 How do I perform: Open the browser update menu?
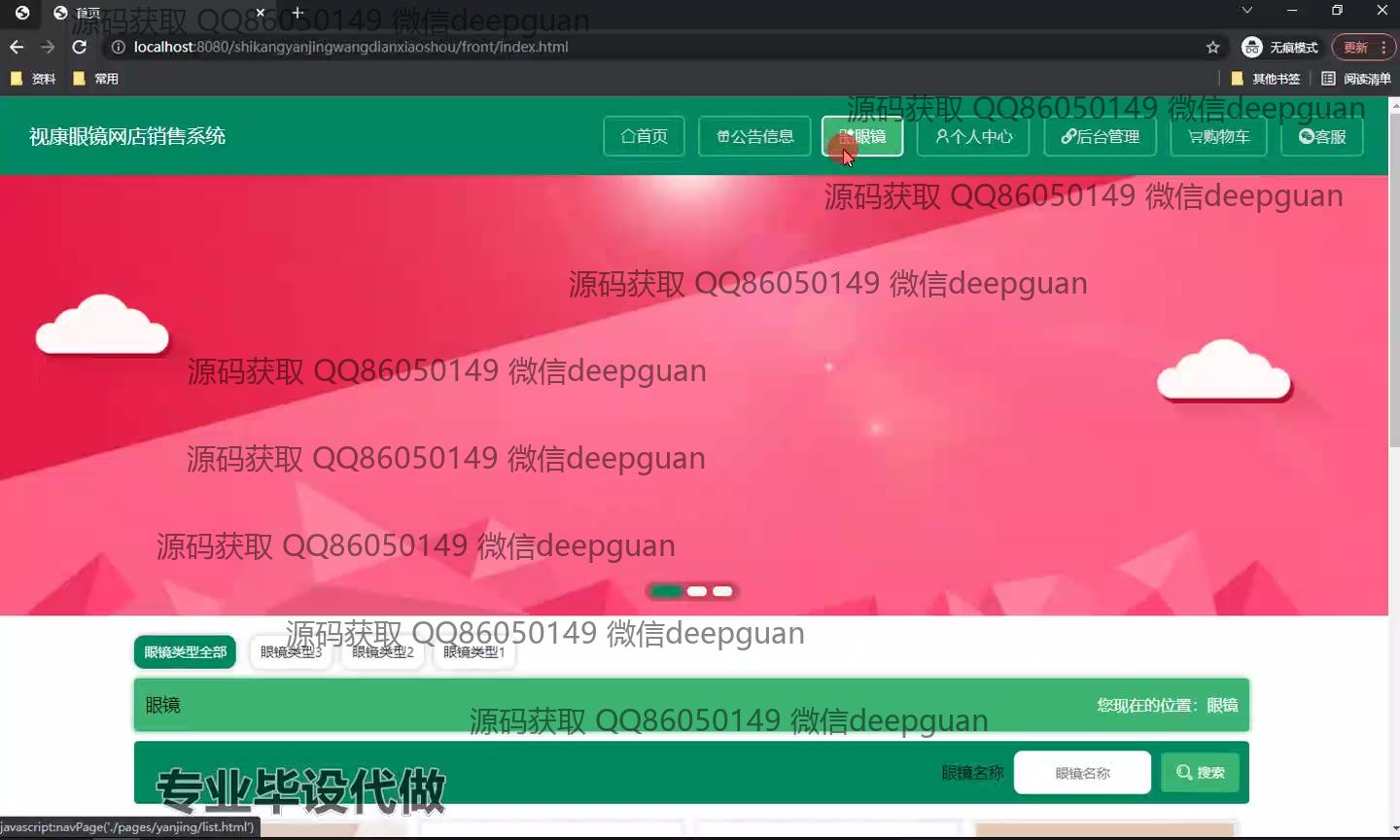(1364, 47)
